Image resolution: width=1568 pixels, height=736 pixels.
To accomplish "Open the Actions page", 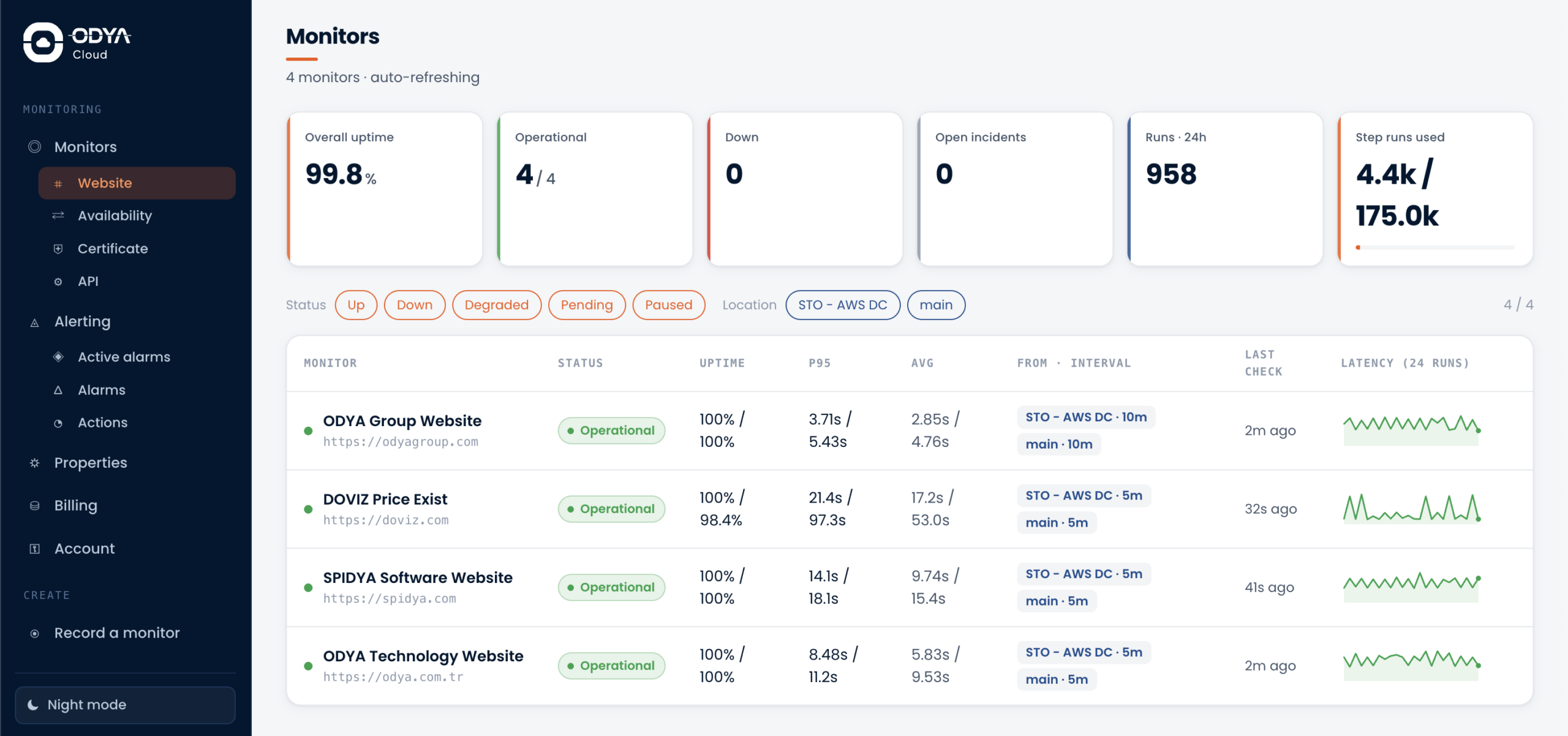I will pyautogui.click(x=137, y=422).
